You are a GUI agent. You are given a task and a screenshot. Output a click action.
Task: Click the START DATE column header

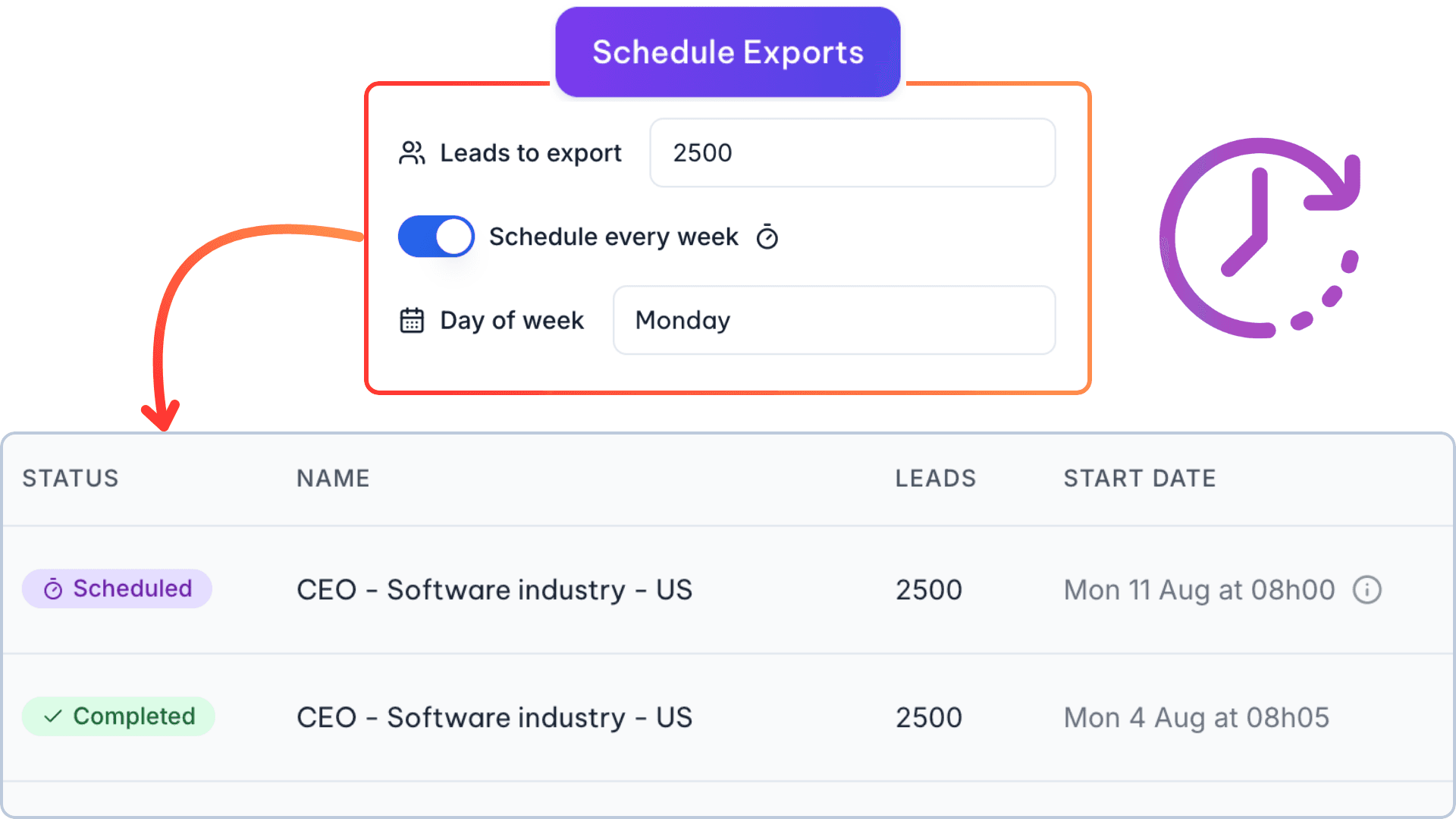coord(1140,478)
